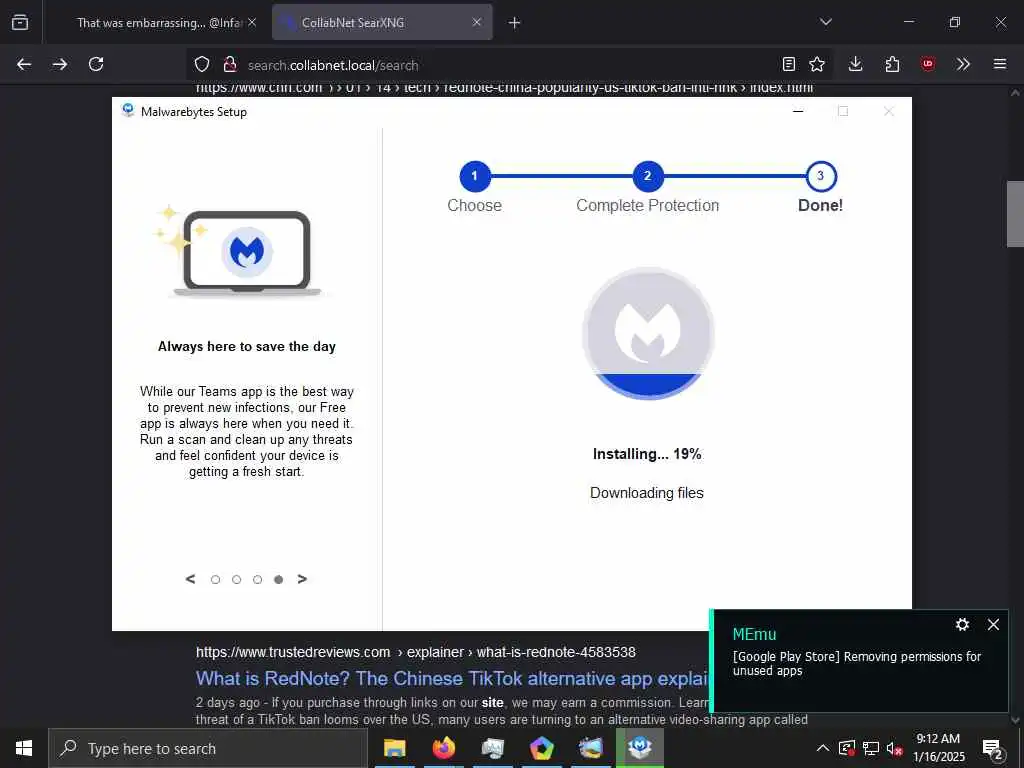Show hidden system tray icons
Image resolution: width=1024 pixels, height=768 pixels.
coord(823,748)
